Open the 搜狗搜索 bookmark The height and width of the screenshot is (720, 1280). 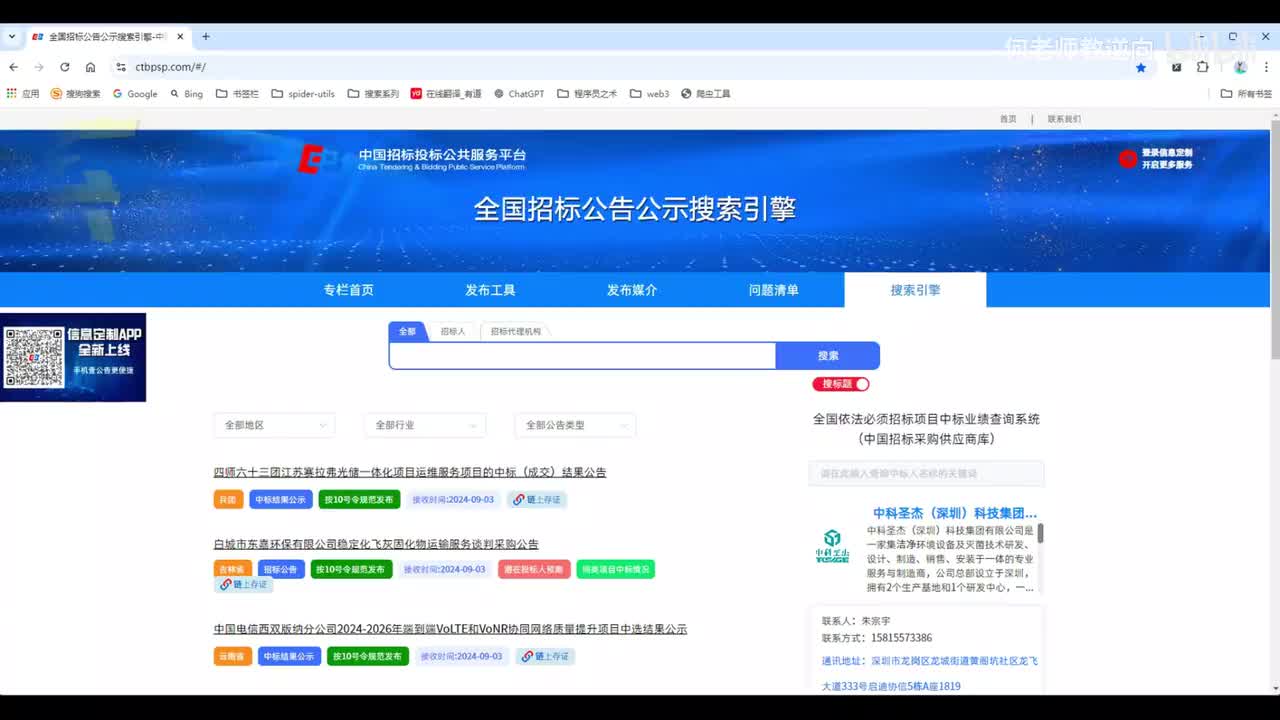coord(75,94)
